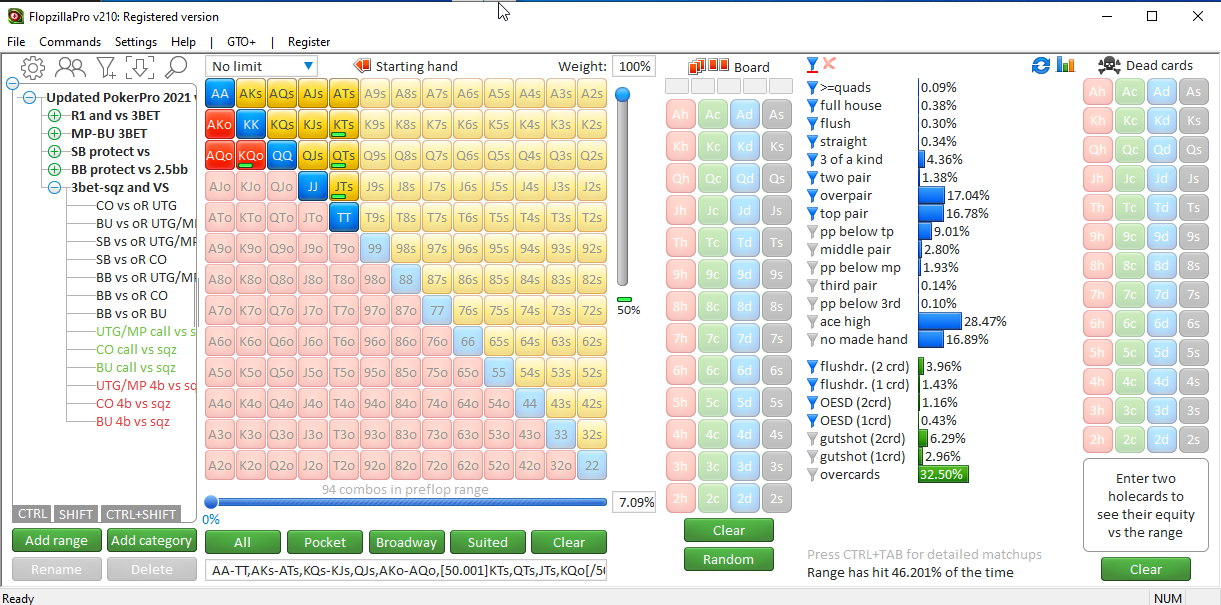Toggle the funnel filter for gutshot (2crd)
Screen dimensions: 1221x605
(x=812, y=438)
